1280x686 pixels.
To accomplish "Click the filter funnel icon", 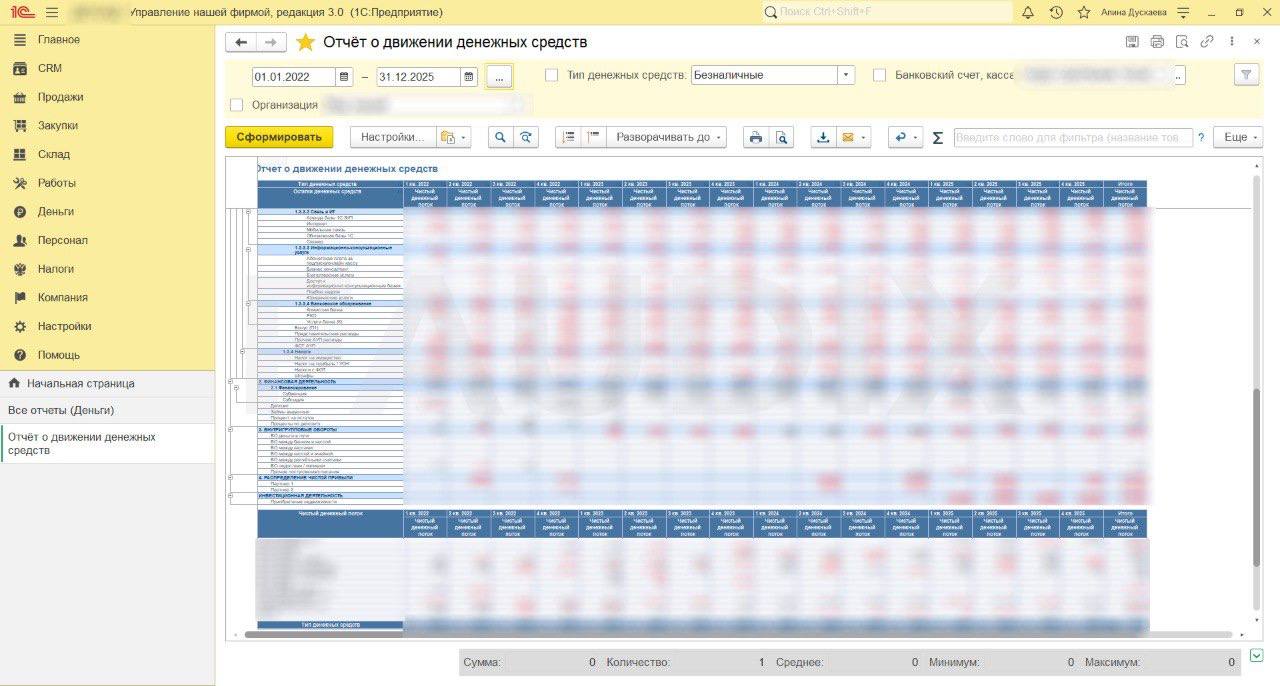I will click(1246, 75).
